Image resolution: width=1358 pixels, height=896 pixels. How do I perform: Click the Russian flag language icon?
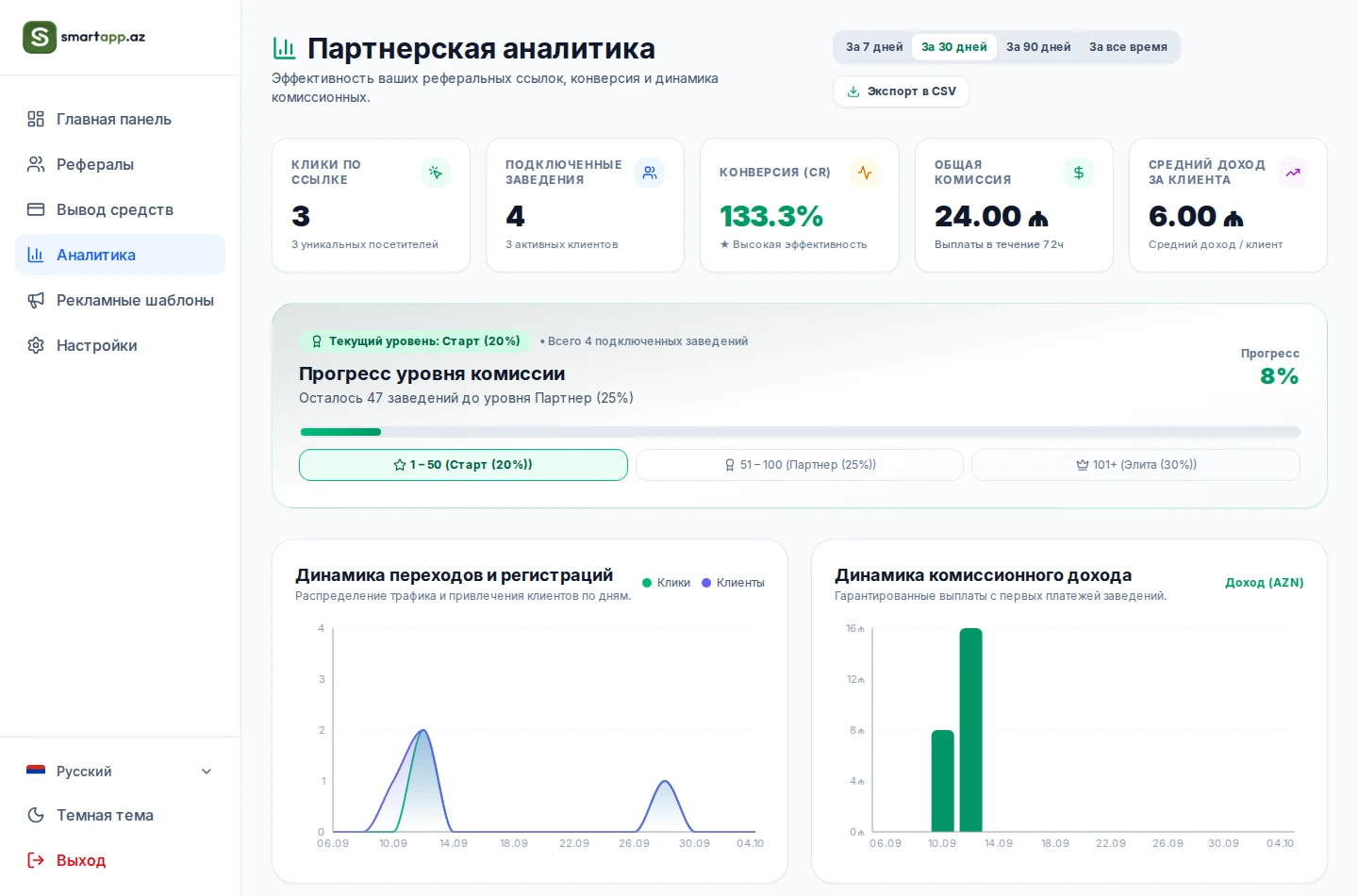[x=36, y=771]
